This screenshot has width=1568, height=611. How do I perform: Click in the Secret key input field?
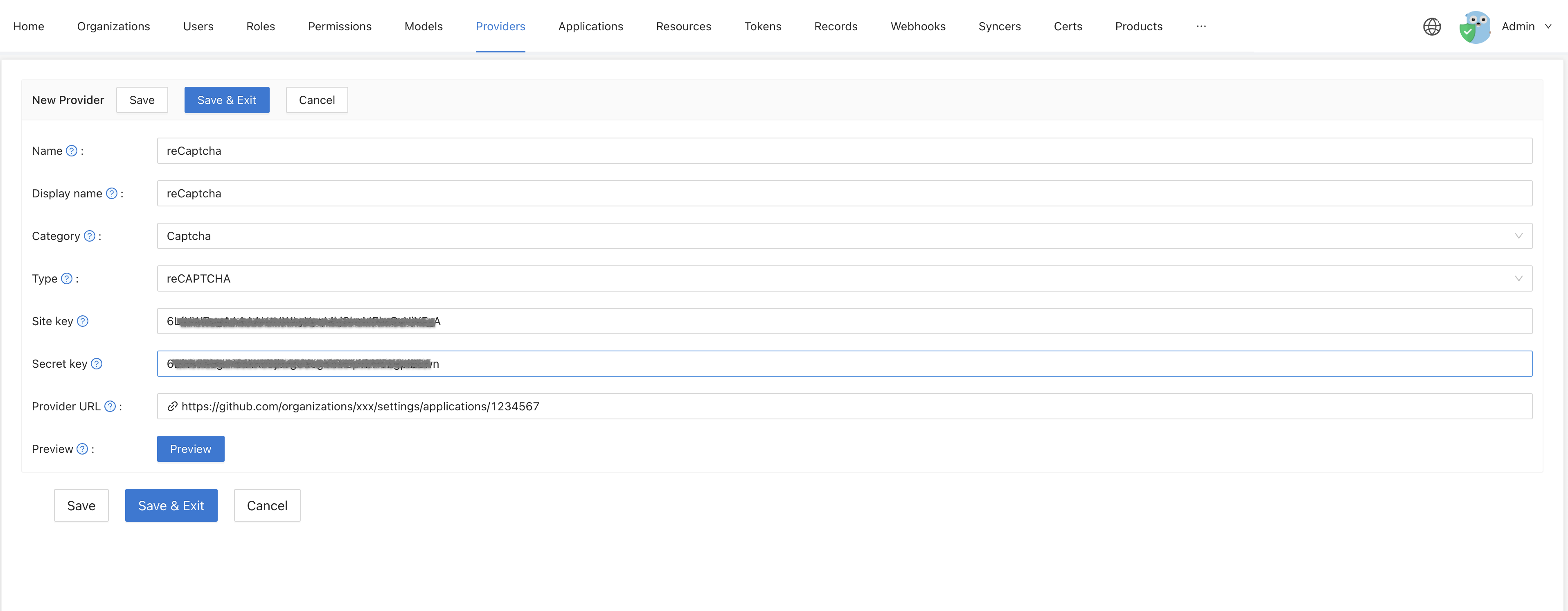point(844,363)
